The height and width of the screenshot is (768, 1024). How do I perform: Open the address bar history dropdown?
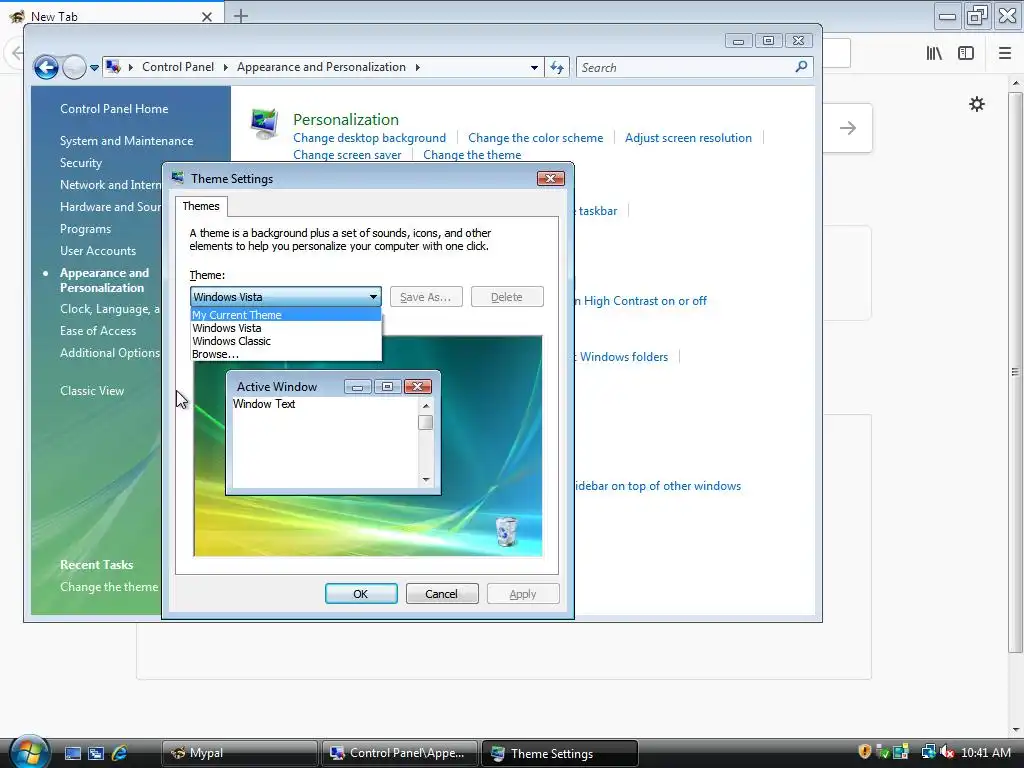click(x=534, y=67)
